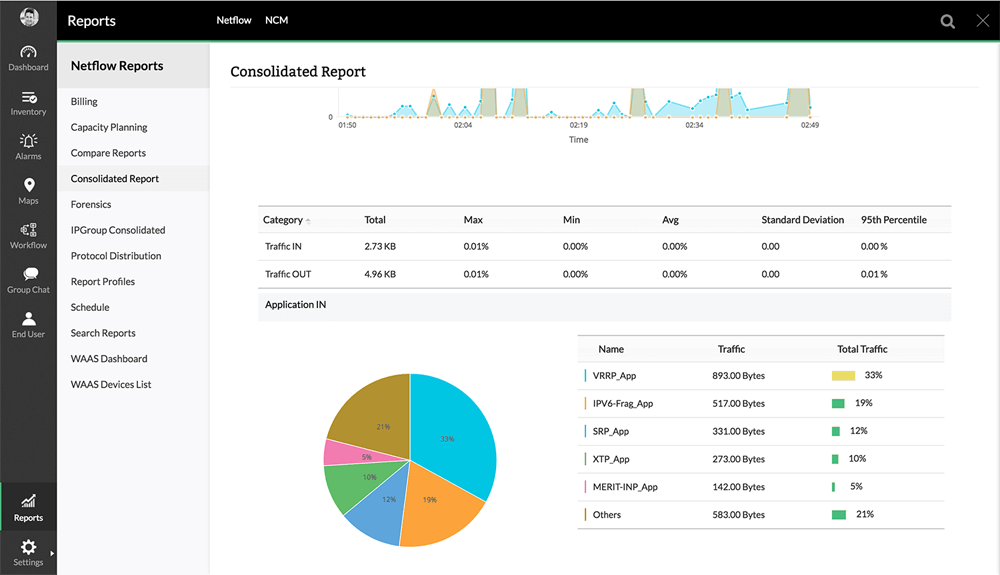Click the 02:19 time axis label
Screen dimensions: 1000x575
tap(578, 125)
